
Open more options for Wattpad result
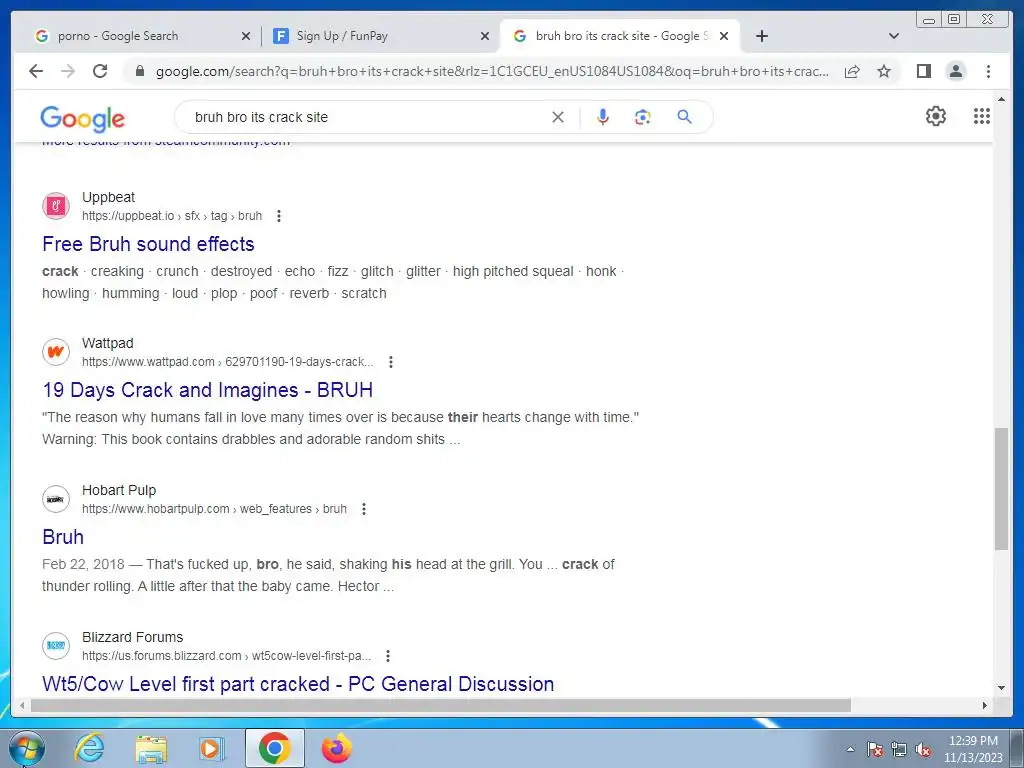(391, 362)
